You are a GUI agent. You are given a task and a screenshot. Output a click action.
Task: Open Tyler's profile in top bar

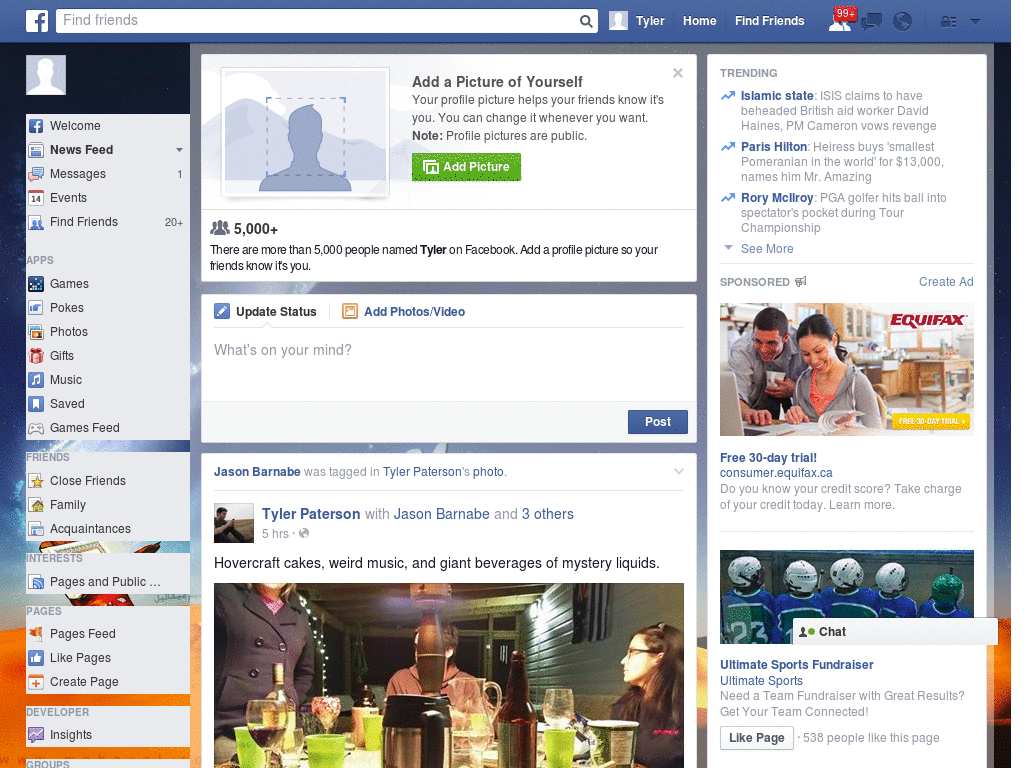[637, 21]
